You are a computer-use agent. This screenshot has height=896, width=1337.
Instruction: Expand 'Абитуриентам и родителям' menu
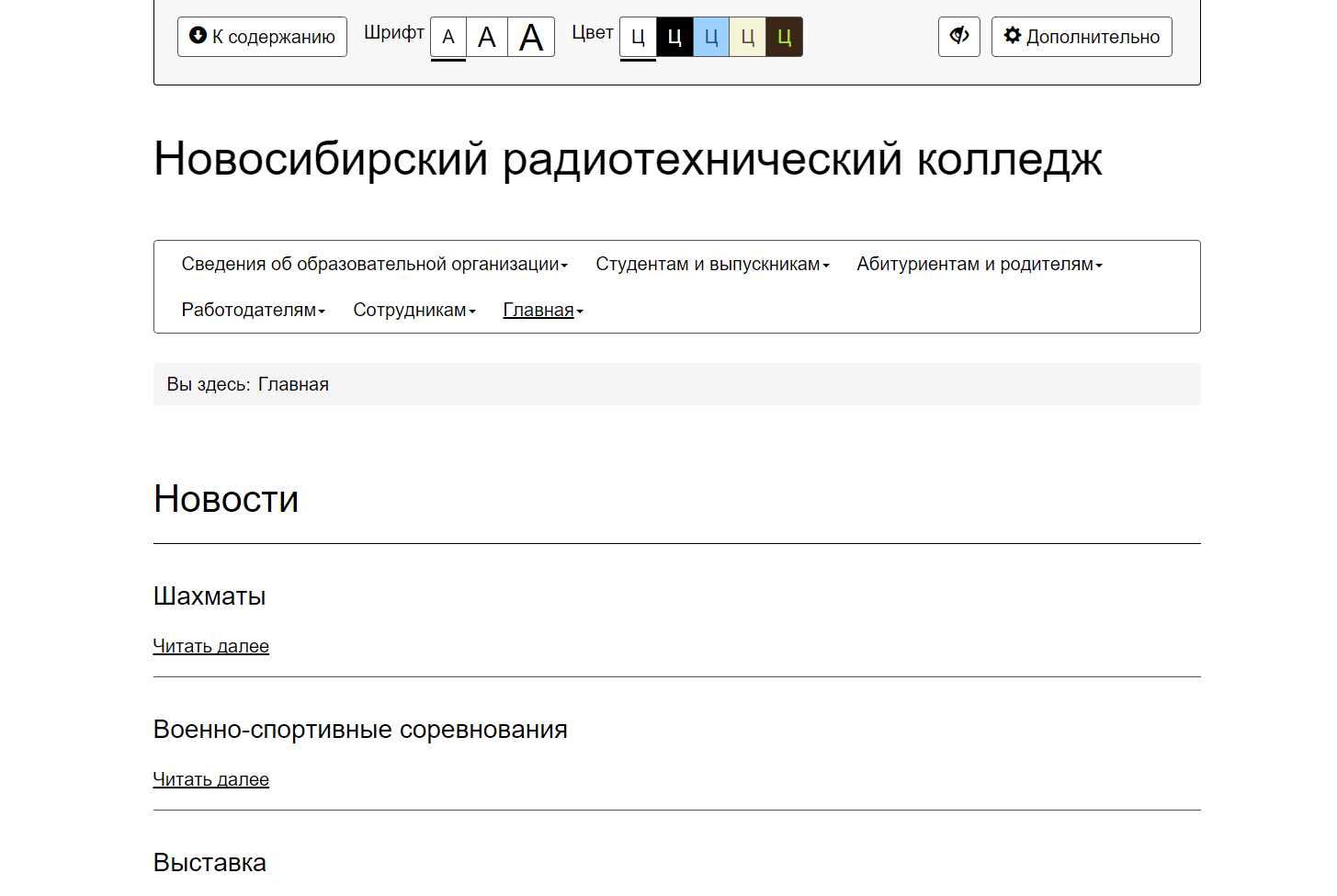pyautogui.click(x=980, y=264)
